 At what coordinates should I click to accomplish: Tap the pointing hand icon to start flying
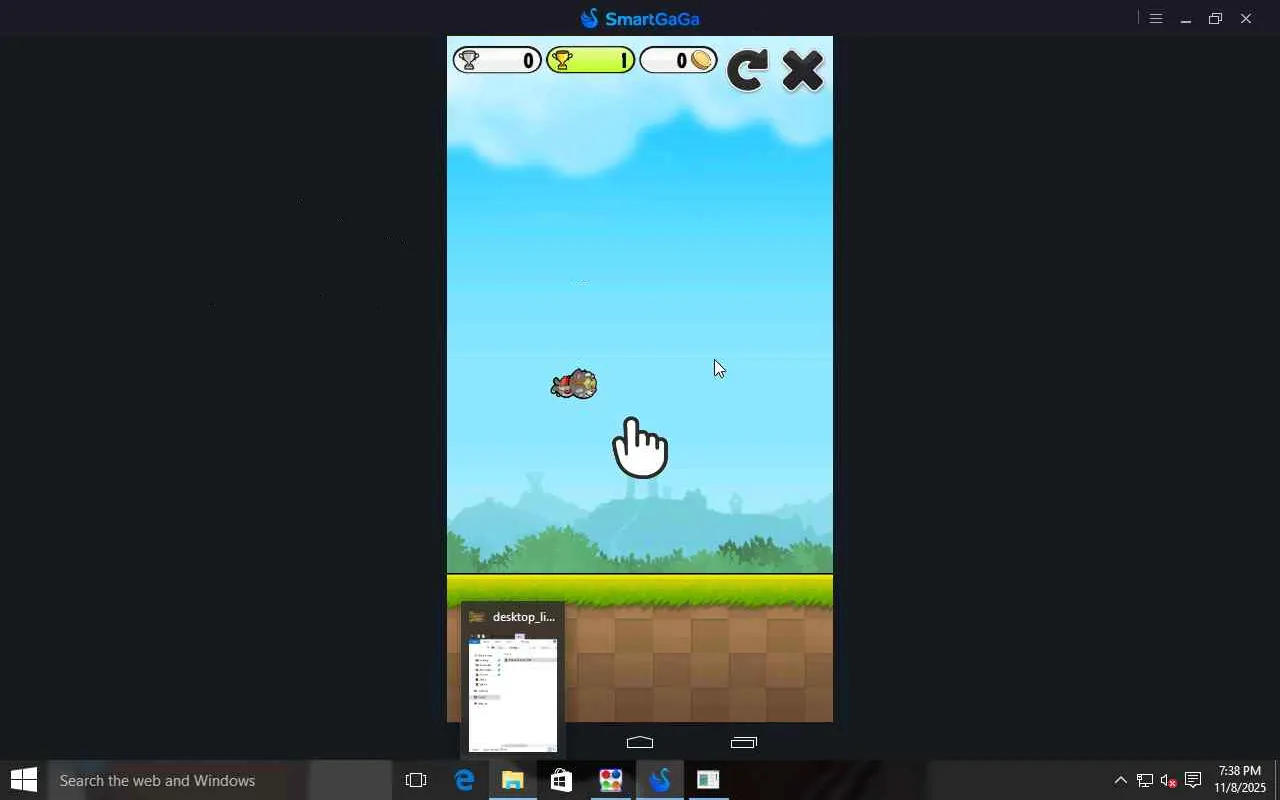[640, 447]
